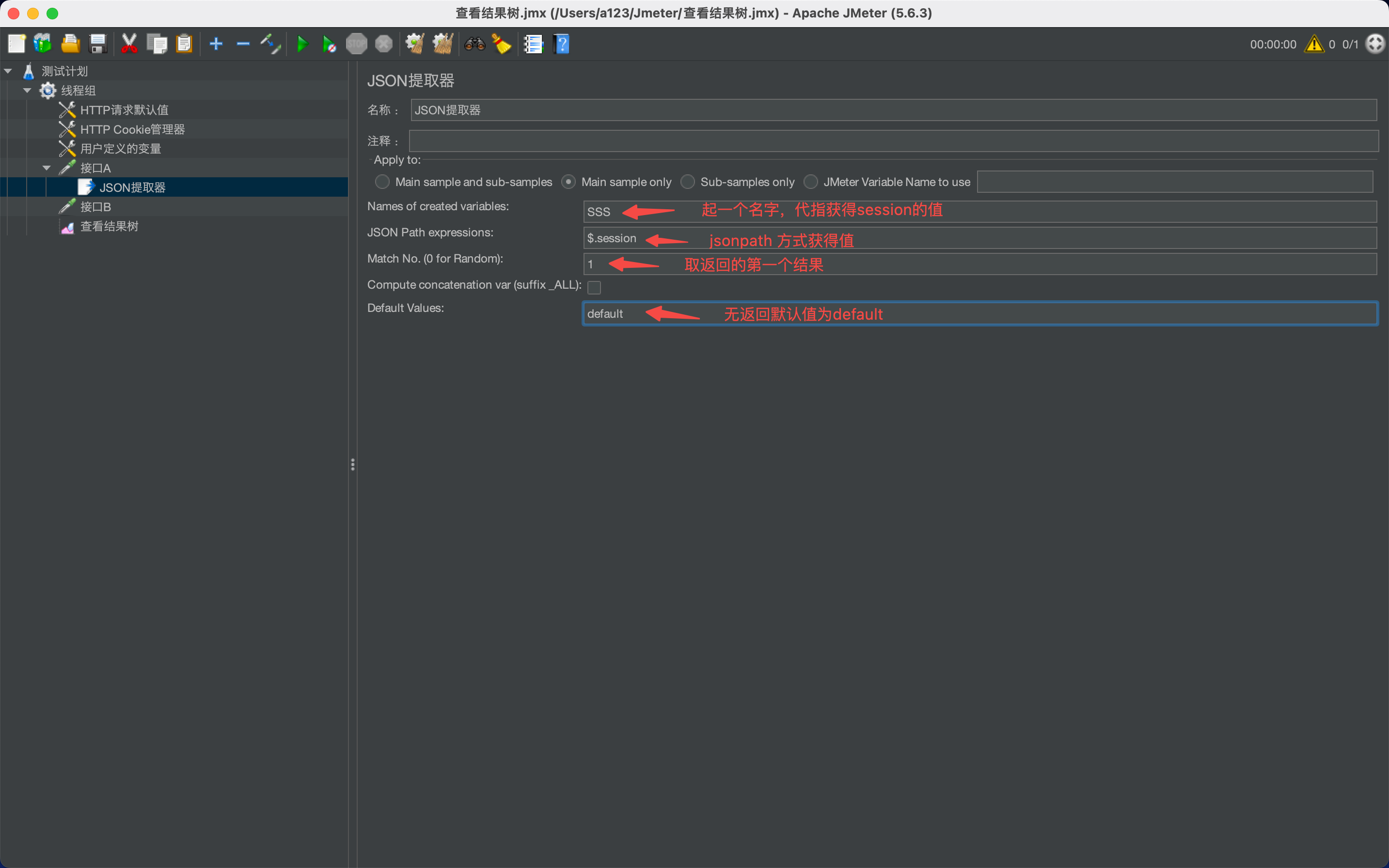Click the 注释 comments input field

[x=893, y=141]
